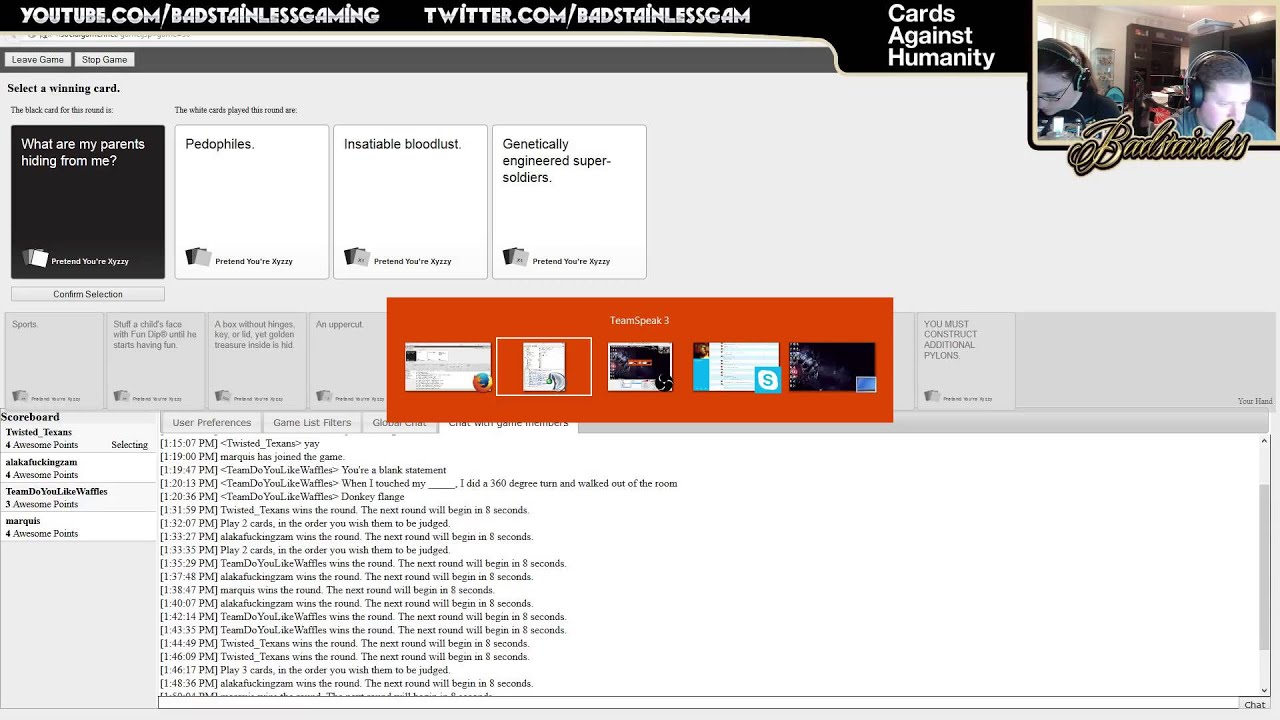Select "A box without hinges" hand card

point(257,361)
